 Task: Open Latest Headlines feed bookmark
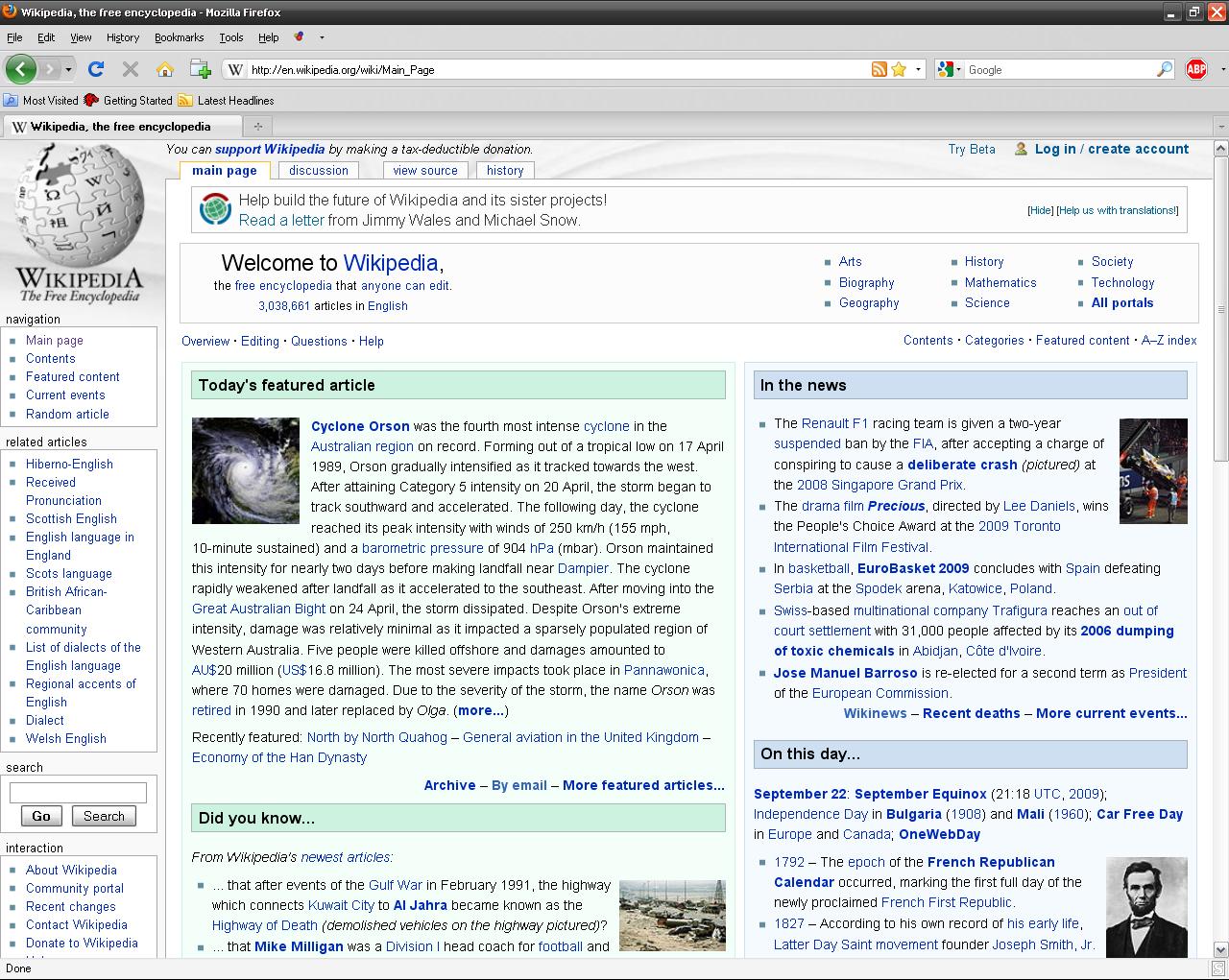click(x=227, y=100)
